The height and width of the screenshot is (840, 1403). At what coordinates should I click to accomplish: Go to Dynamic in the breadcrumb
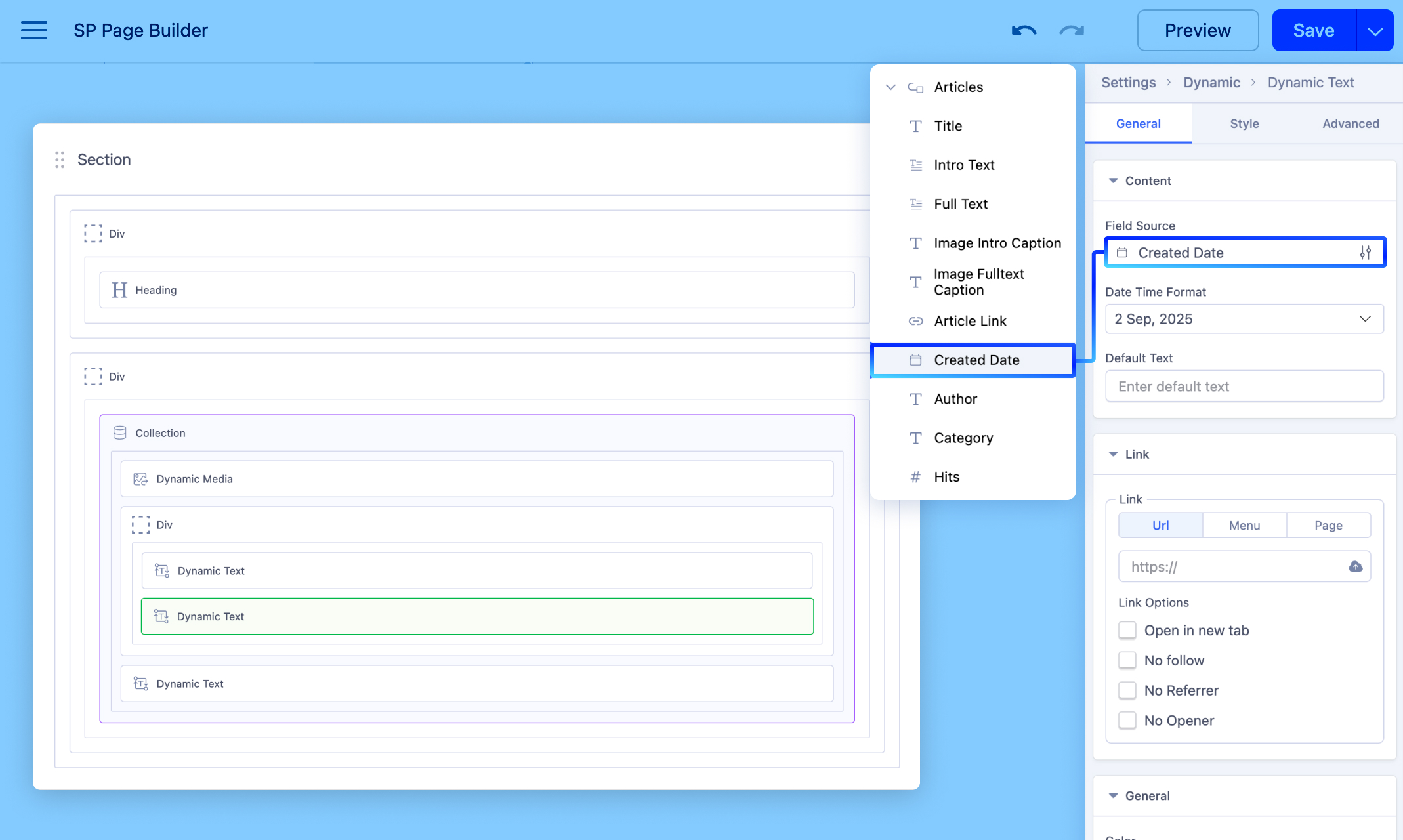coord(1211,83)
